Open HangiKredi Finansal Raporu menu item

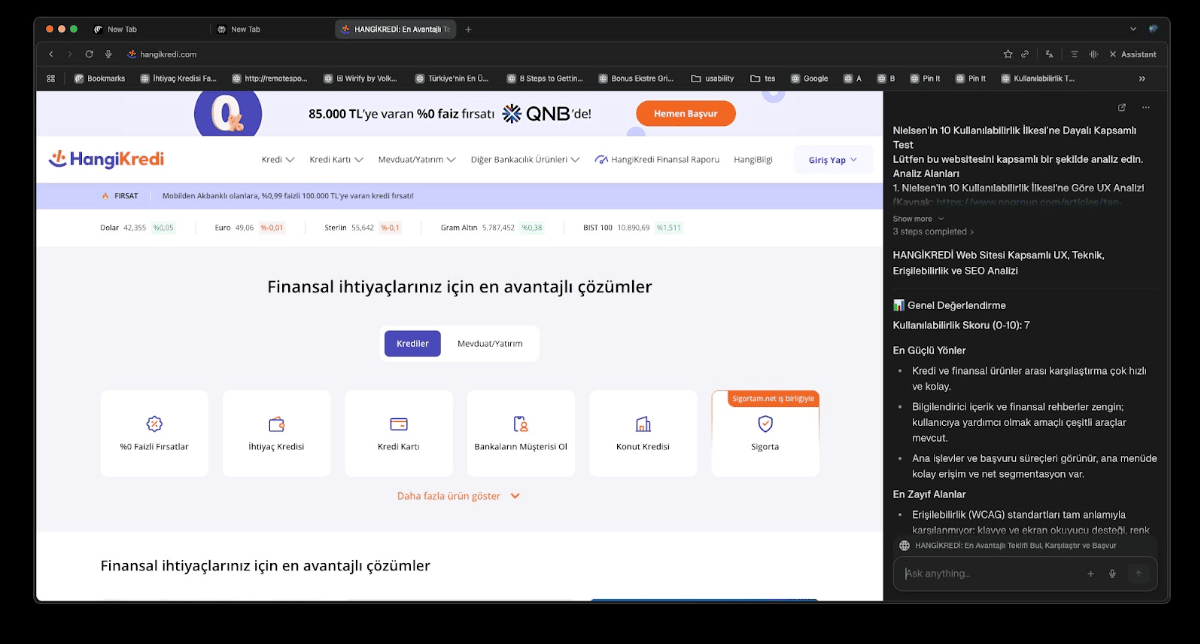657,159
